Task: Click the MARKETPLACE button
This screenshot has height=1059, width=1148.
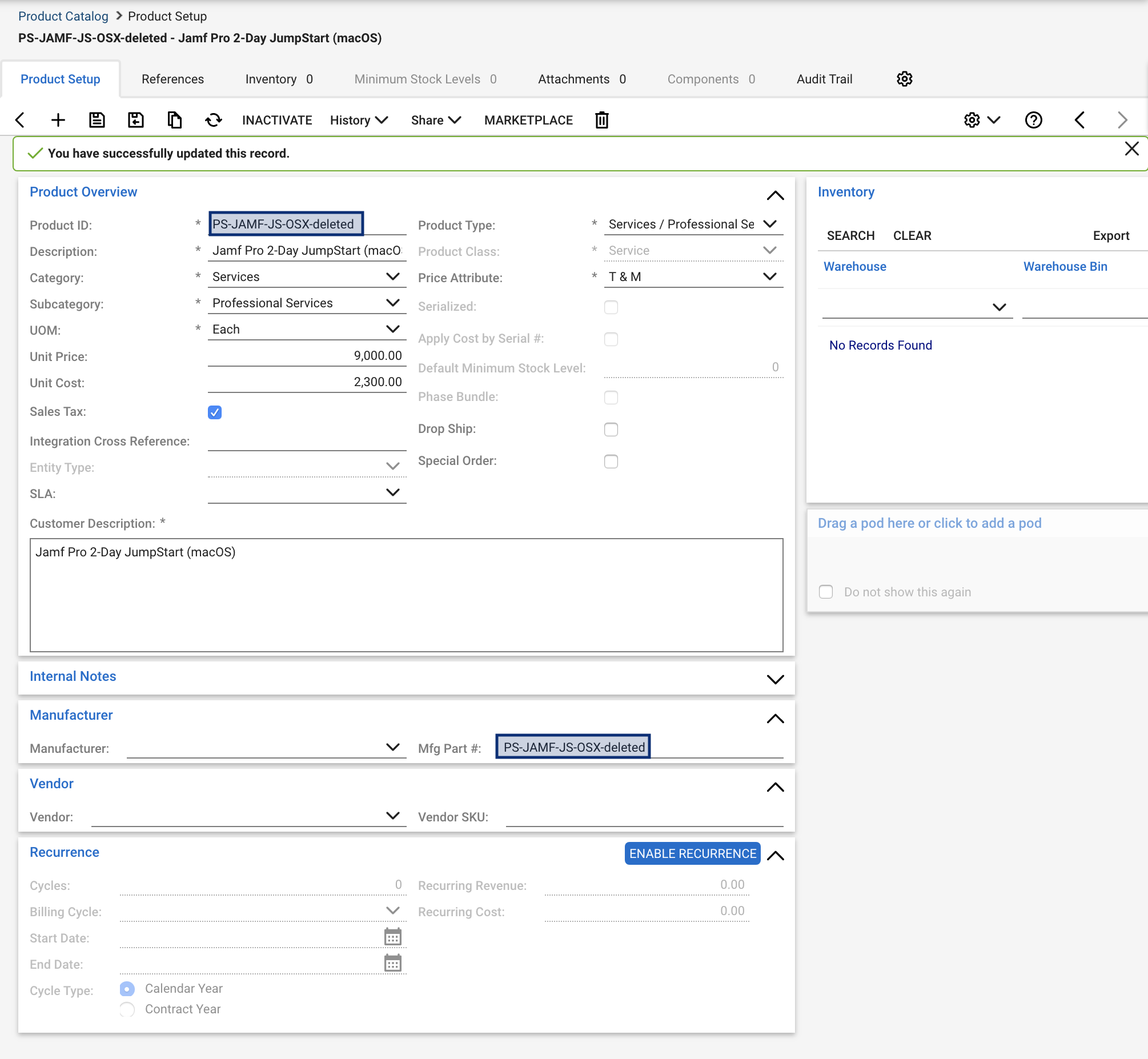Action: click(528, 120)
